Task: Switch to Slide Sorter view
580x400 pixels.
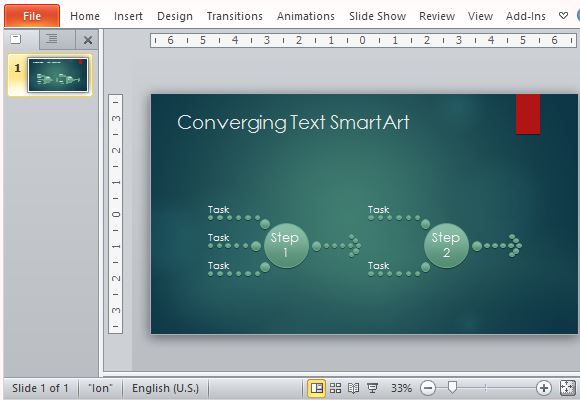Action: (x=335, y=388)
